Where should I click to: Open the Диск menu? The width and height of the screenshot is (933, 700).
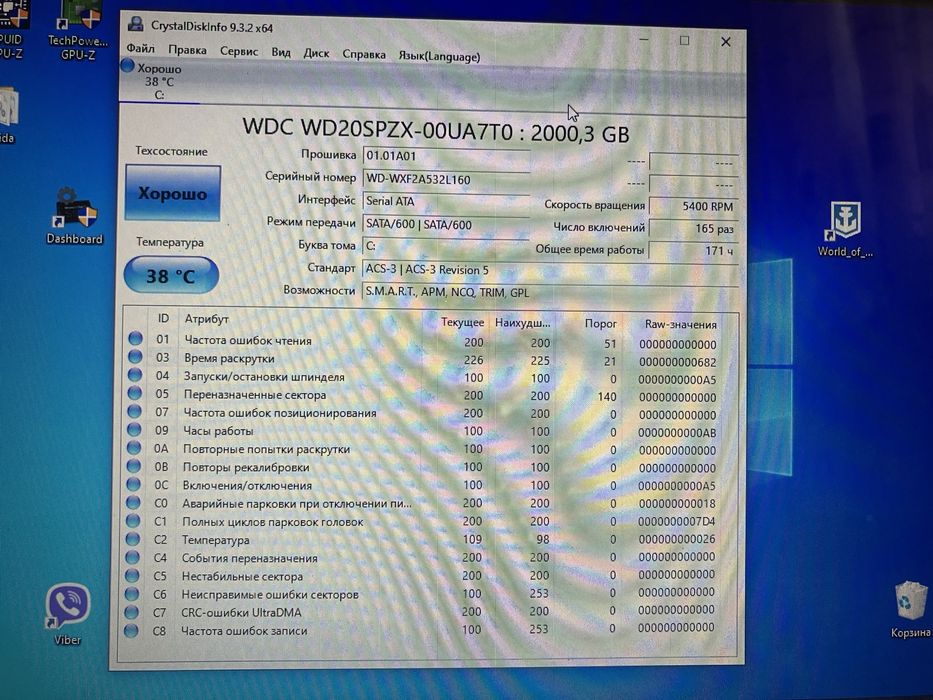click(316, 53)
